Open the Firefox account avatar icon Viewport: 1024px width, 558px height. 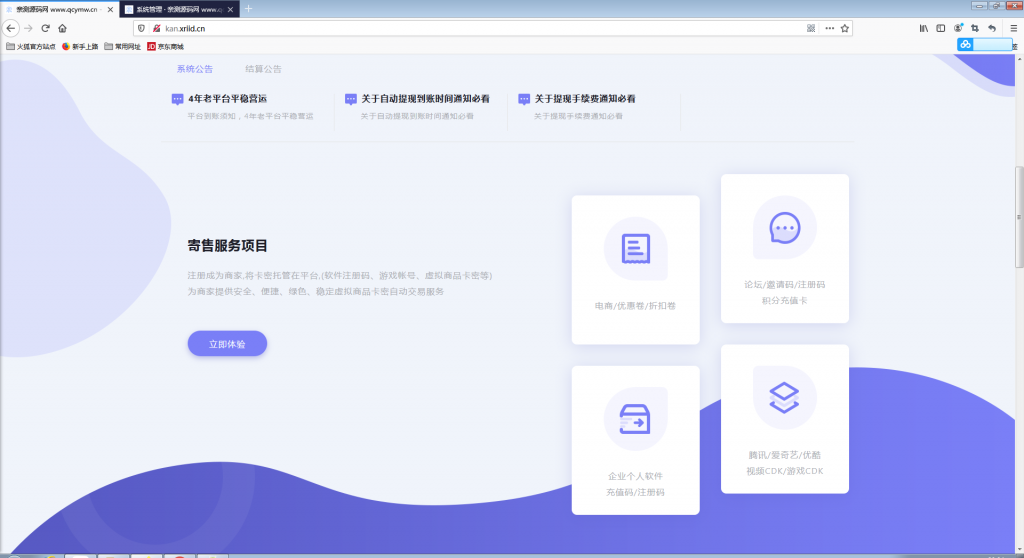(x=958, y=28)
